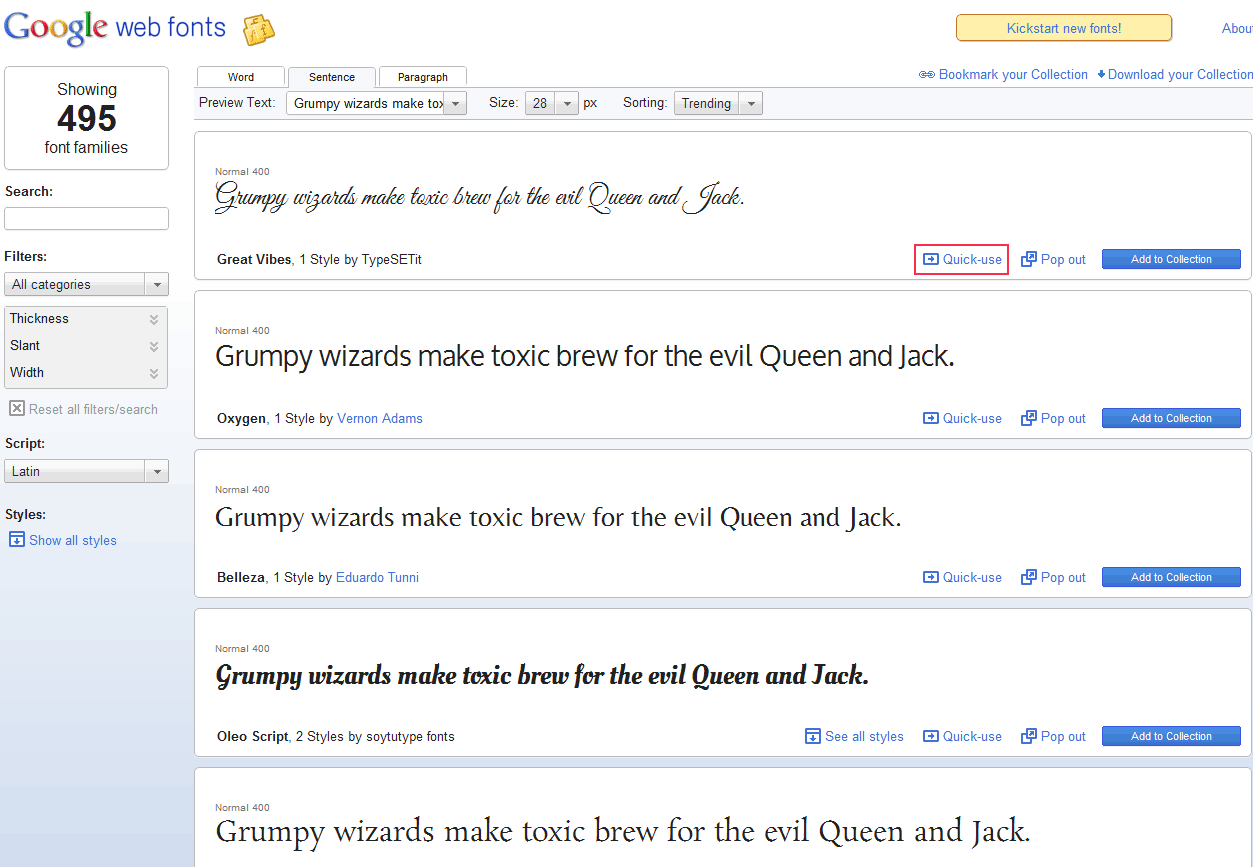Switch to the Paragraph tab
This screenshot has width=1253, height=867.
423,77
